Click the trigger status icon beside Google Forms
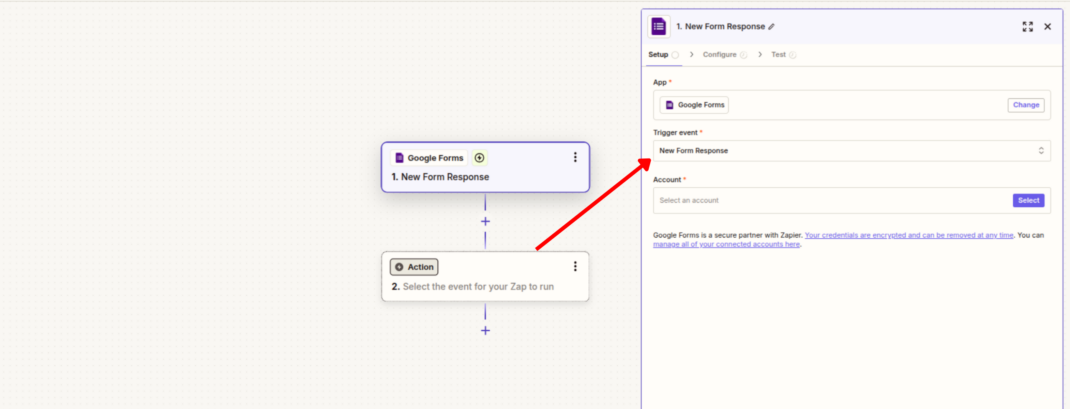Screen dimensions: 1070x409 tap(479, 158)
